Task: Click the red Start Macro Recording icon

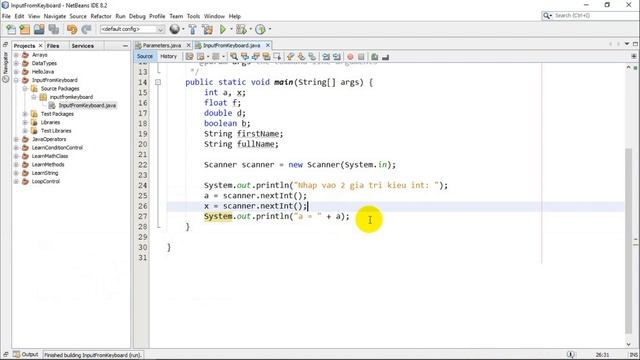Action: tap(350, 57)
